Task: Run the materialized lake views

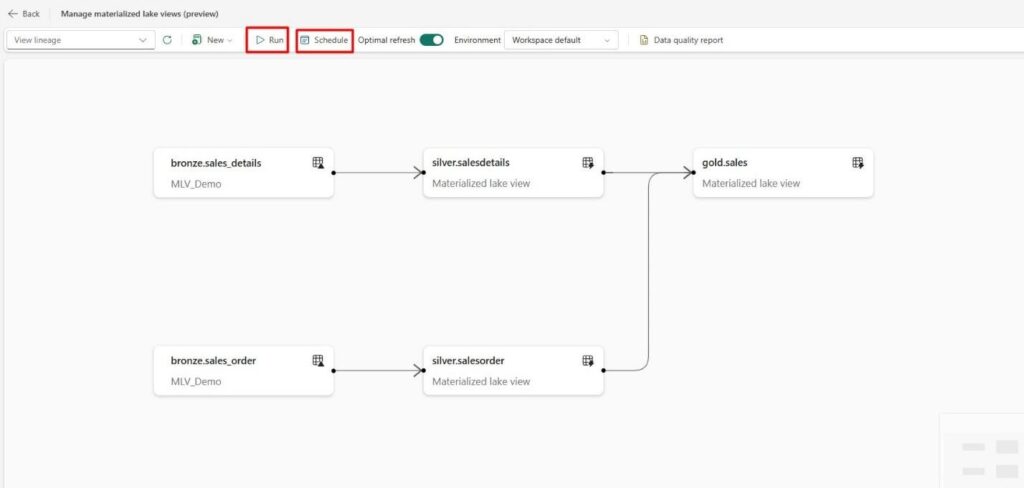Action: click(268, 40)
